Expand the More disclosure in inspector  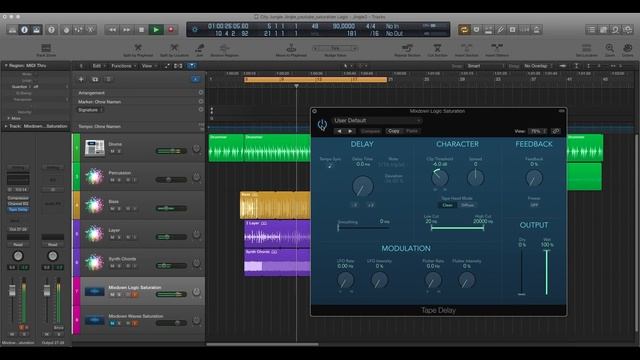pos(9,118)
